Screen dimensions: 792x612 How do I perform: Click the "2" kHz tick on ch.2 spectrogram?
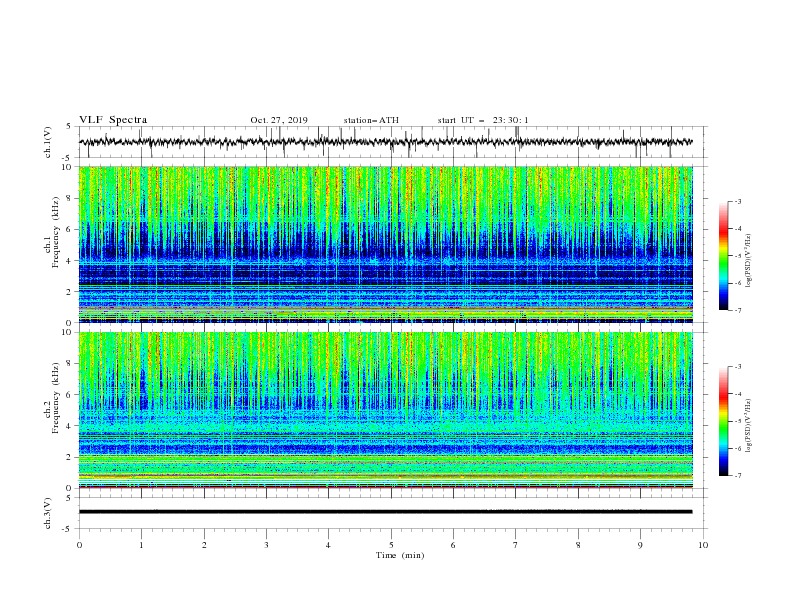coord(69,457)
